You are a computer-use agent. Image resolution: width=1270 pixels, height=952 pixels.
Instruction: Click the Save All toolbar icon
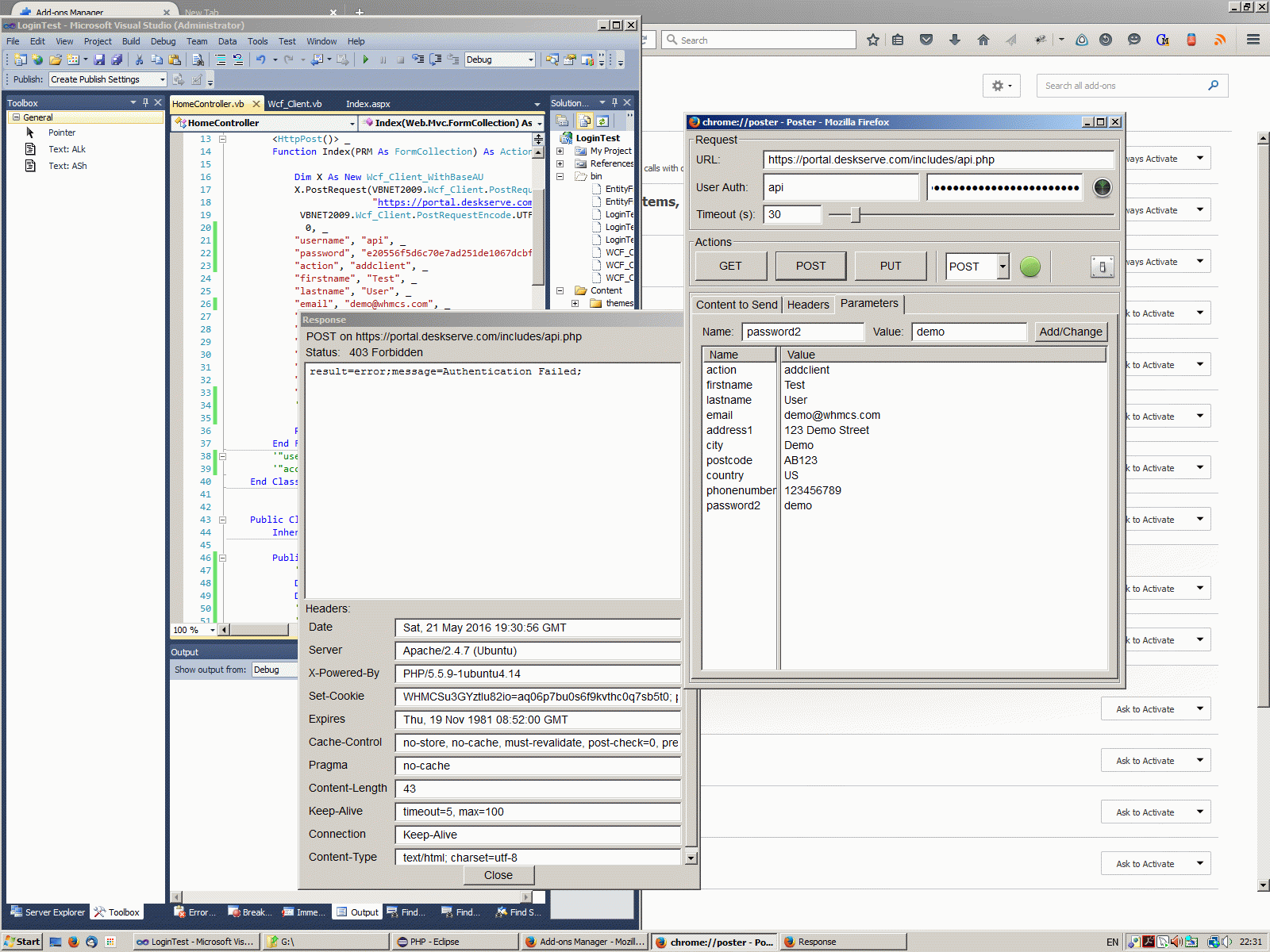117,59
